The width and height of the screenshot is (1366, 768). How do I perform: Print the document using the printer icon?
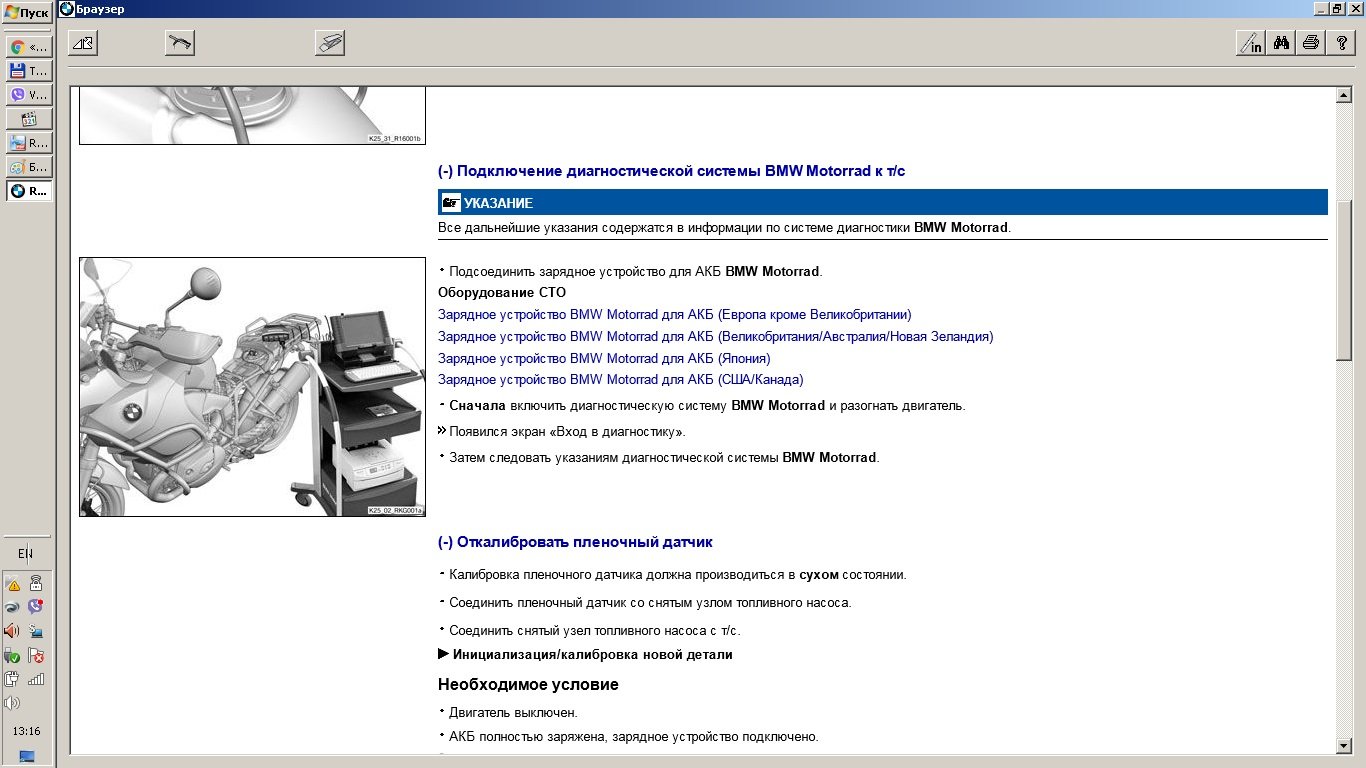click(x=1311, y=42)
